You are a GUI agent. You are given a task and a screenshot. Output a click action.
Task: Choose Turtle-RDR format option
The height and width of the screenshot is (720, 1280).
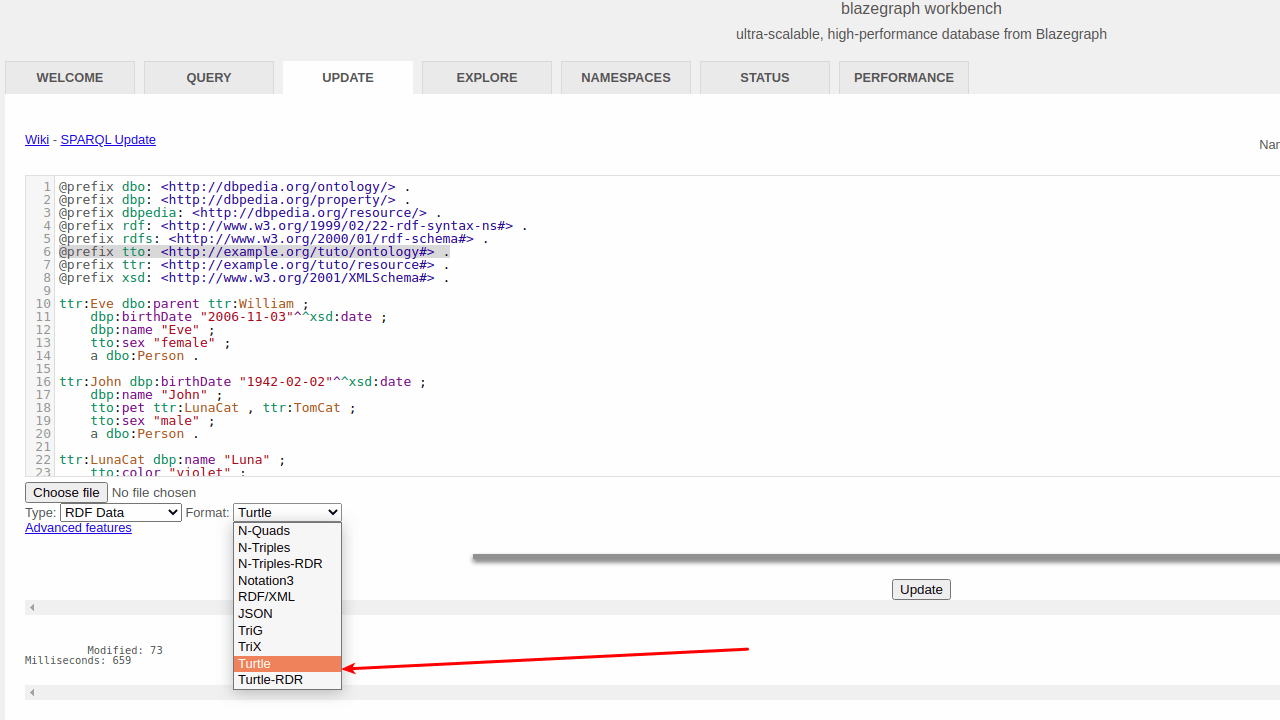pos(288,680)
